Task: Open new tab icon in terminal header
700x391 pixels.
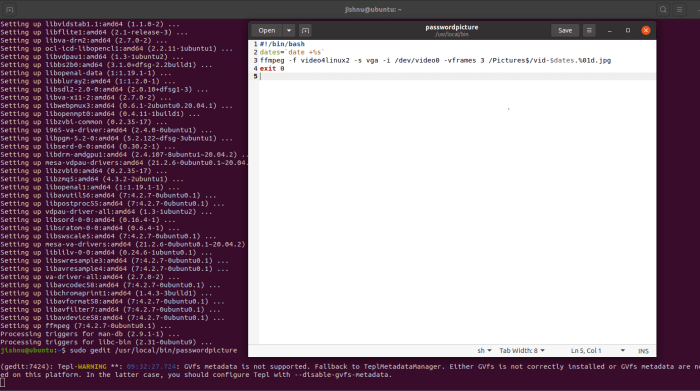Action: pos(10,9)
